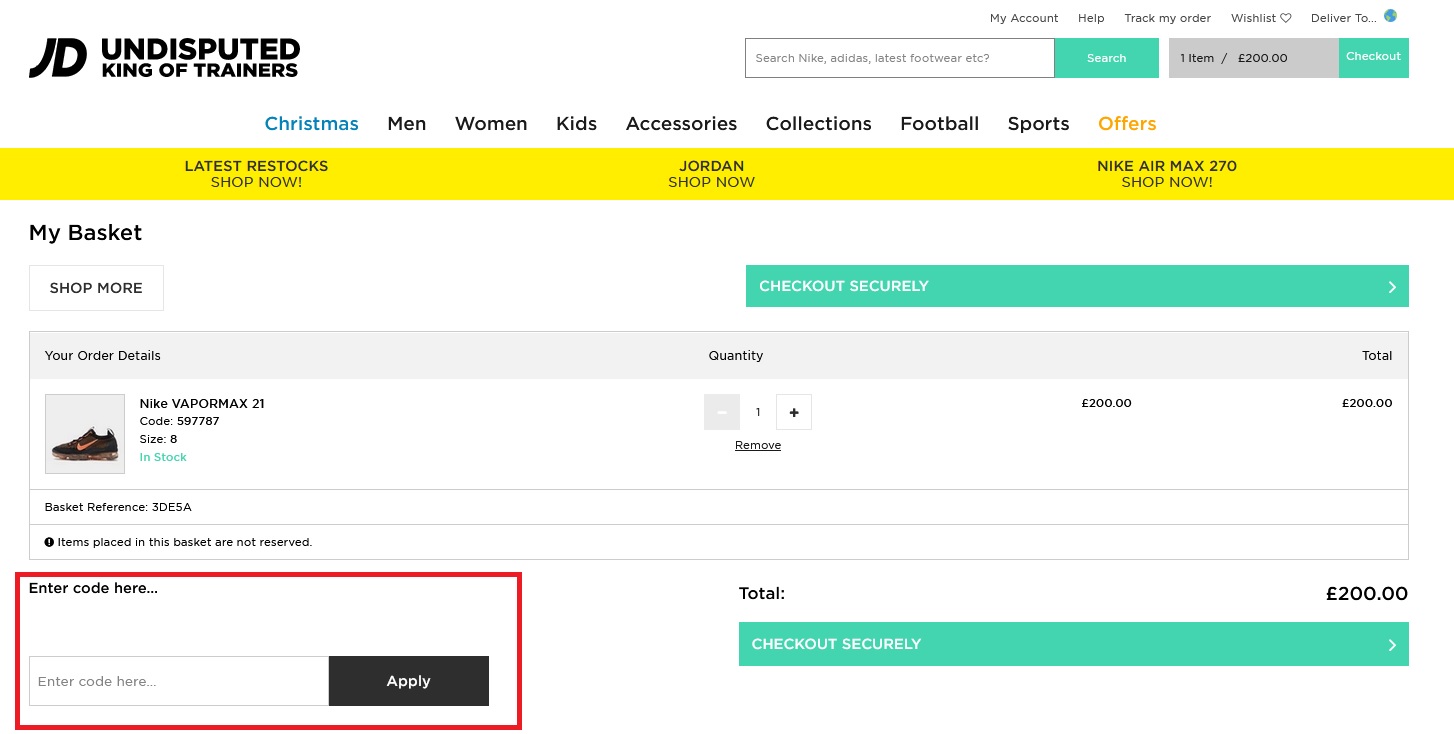Click the teal Search button

[1107, 58]
